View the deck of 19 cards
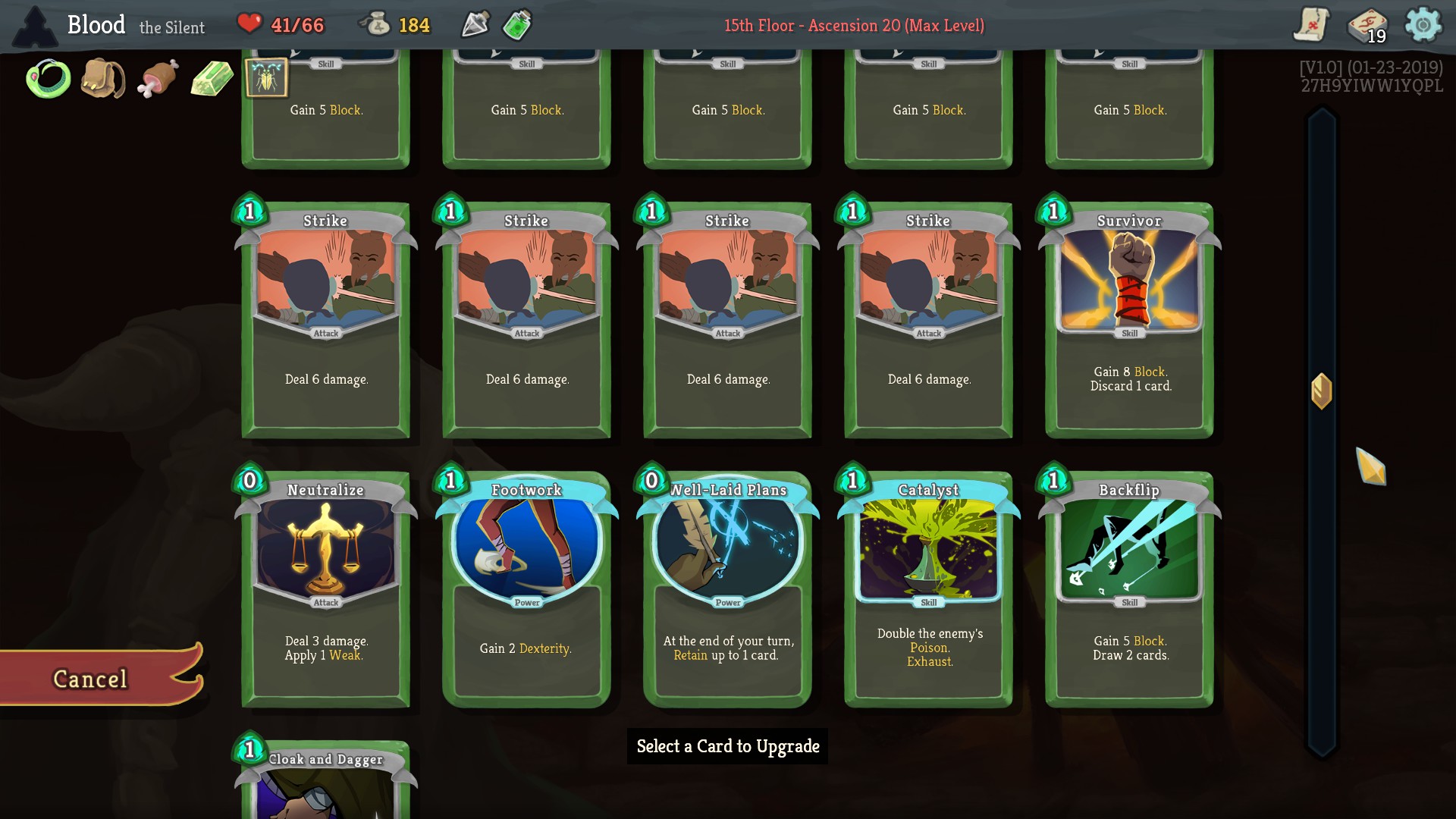The height and width of the screenshot is (819, 1456). tap(1367, 25)
